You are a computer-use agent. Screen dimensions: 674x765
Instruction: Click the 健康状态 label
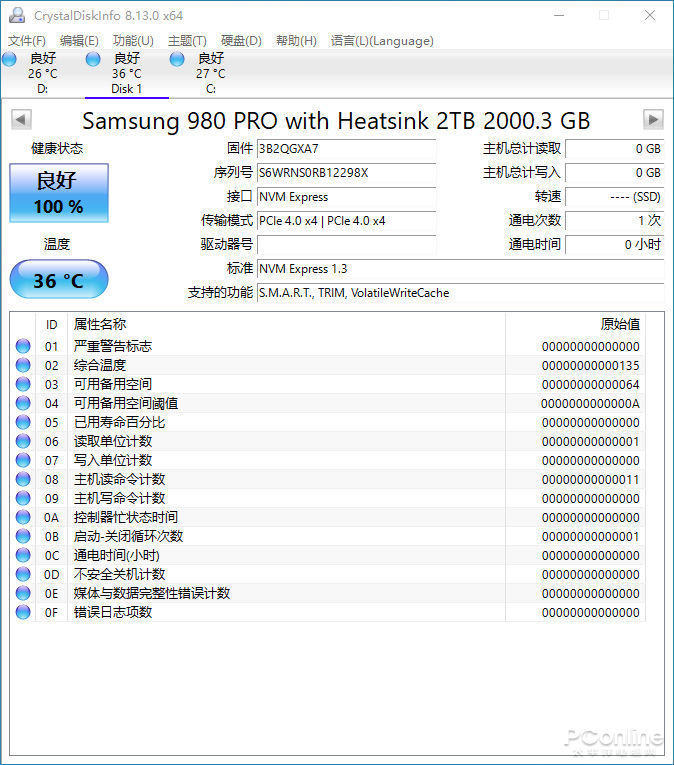click(x=57, y=148)
